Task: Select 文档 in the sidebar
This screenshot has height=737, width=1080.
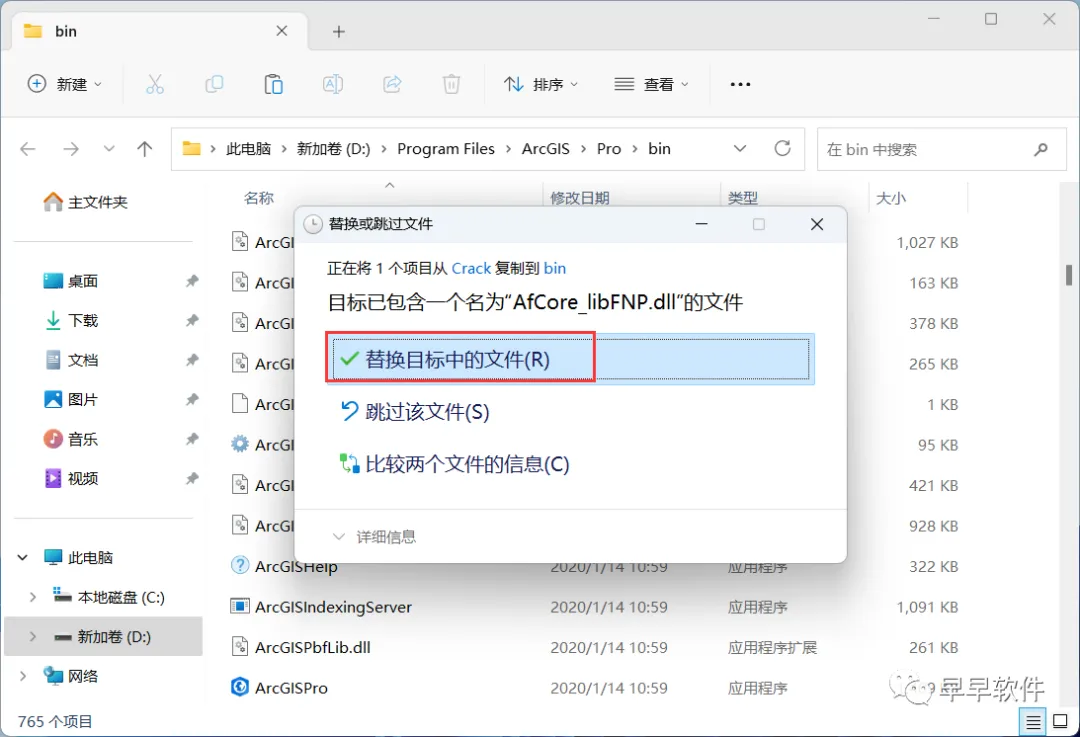Action: pyautogui.click(x=71, y=360)
